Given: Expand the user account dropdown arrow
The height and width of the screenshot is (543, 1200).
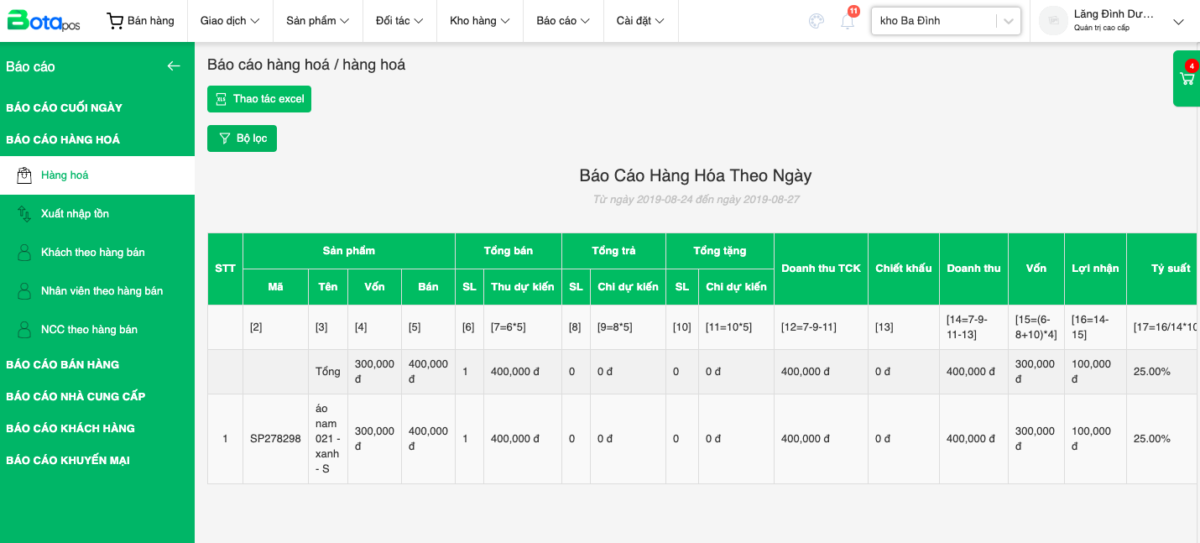Looking at the screenshot, I should coord(1178,21).
